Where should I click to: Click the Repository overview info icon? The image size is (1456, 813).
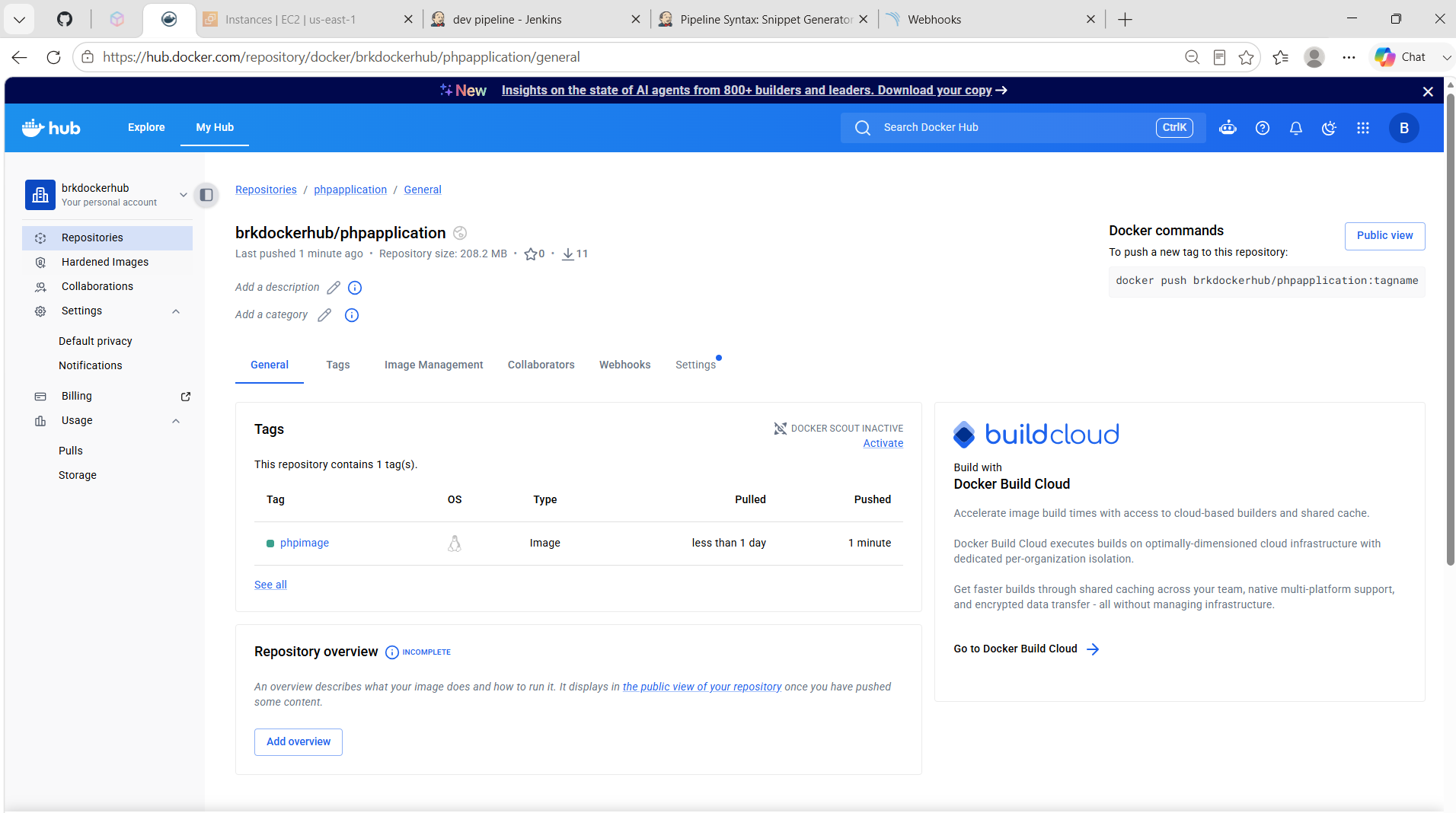392,652
